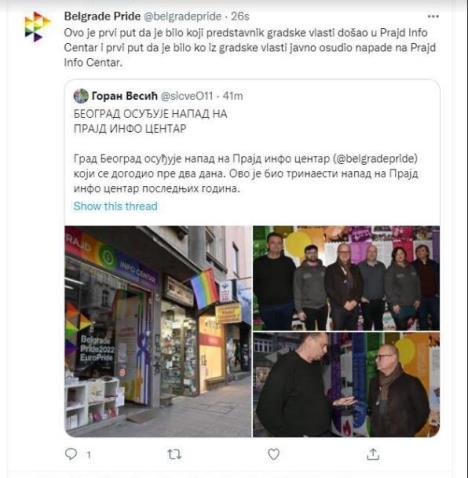Image resolution: width=468 pixels, height=478 pixels.
Task: Open the @belgradepride mention in quoted tweet
Action: 375,159
